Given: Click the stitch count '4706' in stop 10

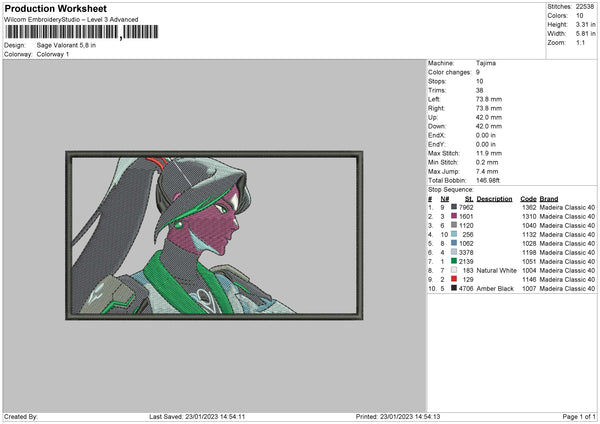Looking at the screenshot, I should 466,289.
